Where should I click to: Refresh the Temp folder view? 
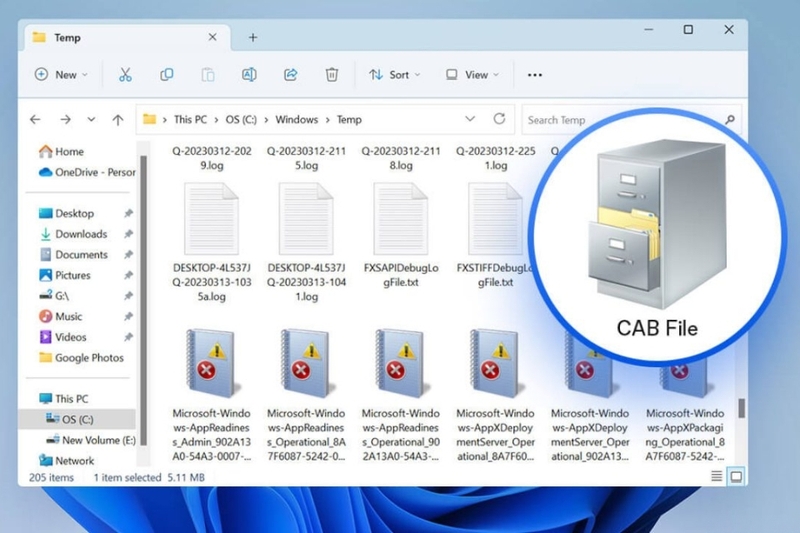[500, 119]
